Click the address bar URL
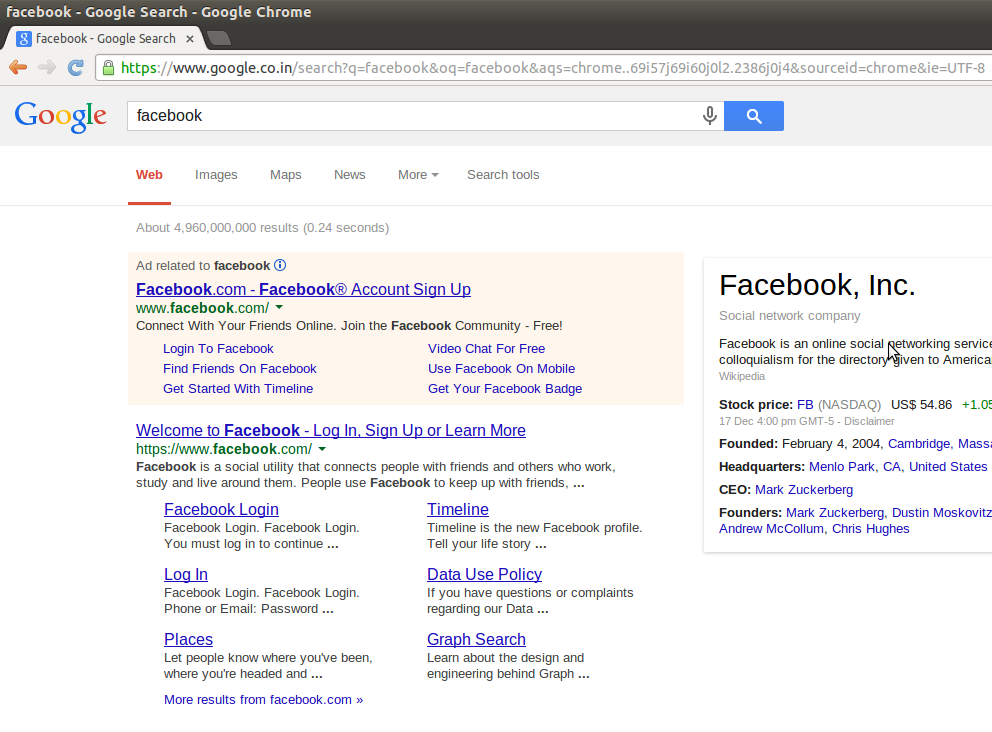Screen dimensions: 992x732 553,68
